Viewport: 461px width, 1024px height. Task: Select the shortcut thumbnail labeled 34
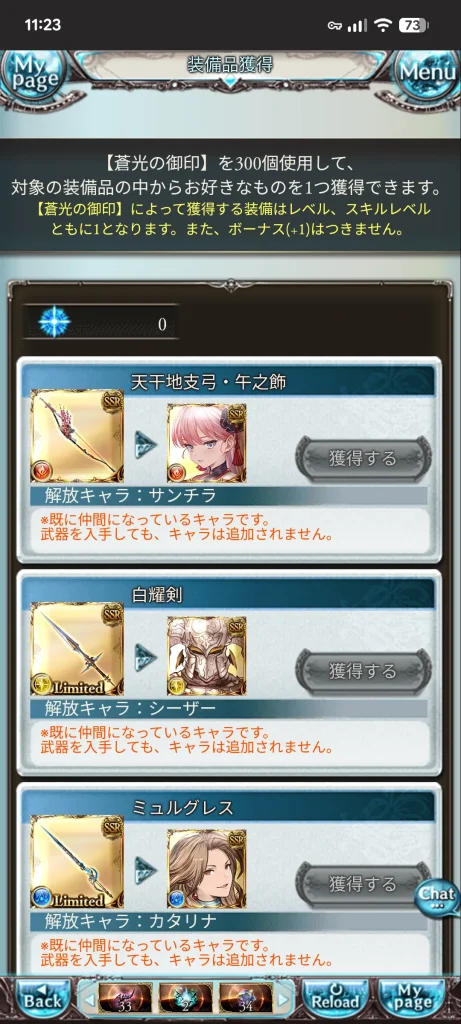(246, 998)
